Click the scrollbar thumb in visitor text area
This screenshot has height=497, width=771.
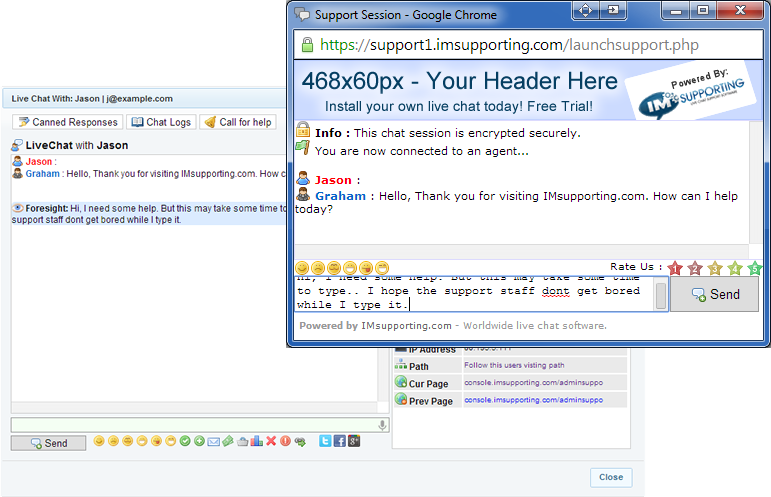point(661,295)
